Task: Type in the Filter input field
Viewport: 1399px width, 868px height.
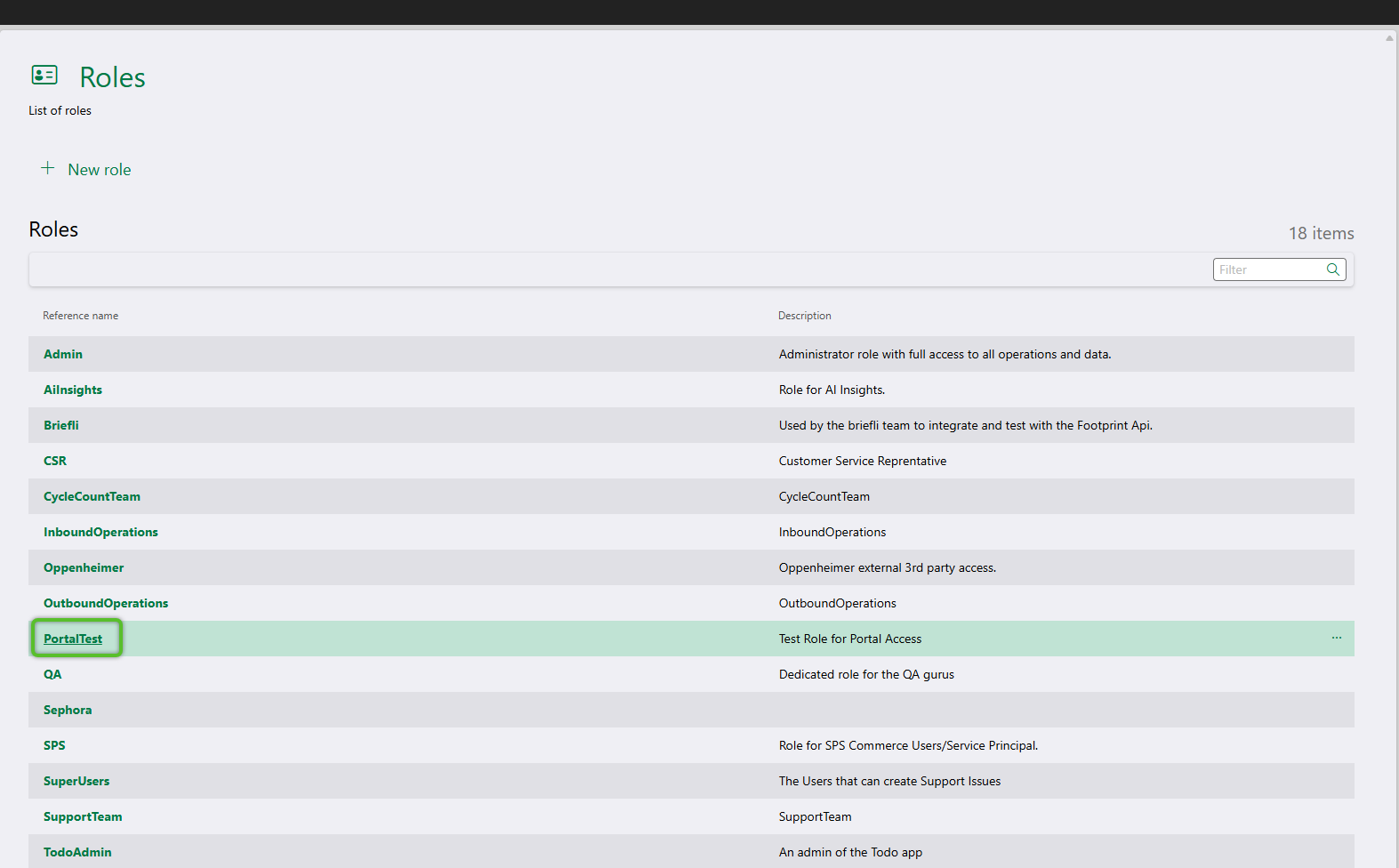Action: 1269,269
